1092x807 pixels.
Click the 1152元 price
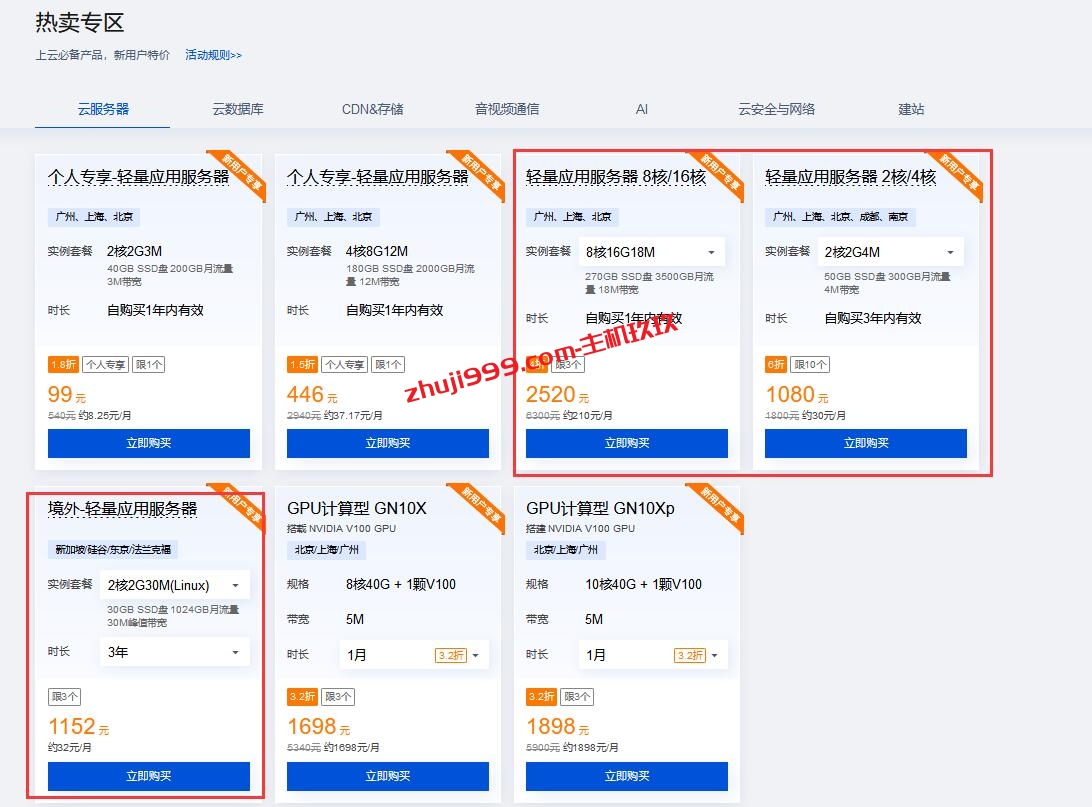[79, 727]
